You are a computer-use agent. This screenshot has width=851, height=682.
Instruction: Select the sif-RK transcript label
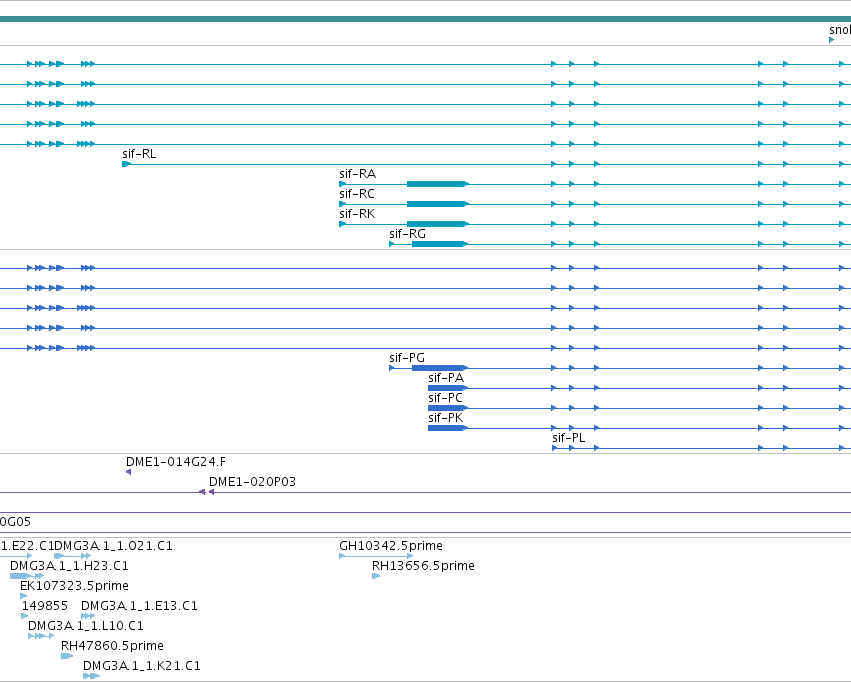pyautogui.click(x=357, y=214)
